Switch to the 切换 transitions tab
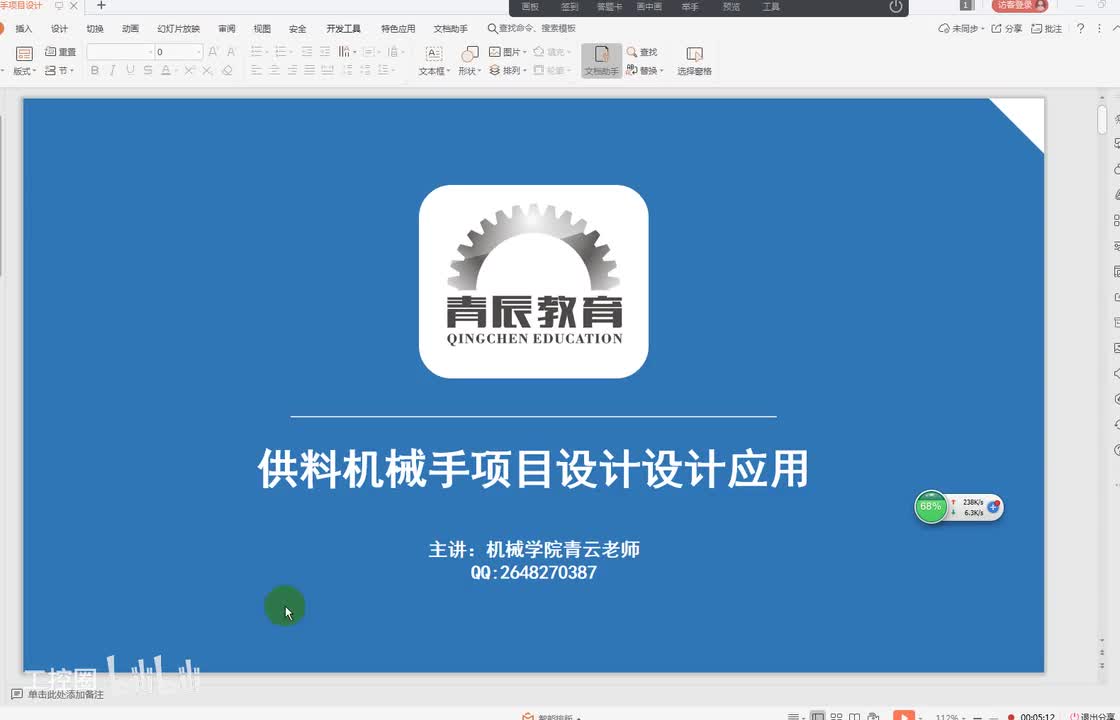The image size is (1120, 720). tap(95, 29)
